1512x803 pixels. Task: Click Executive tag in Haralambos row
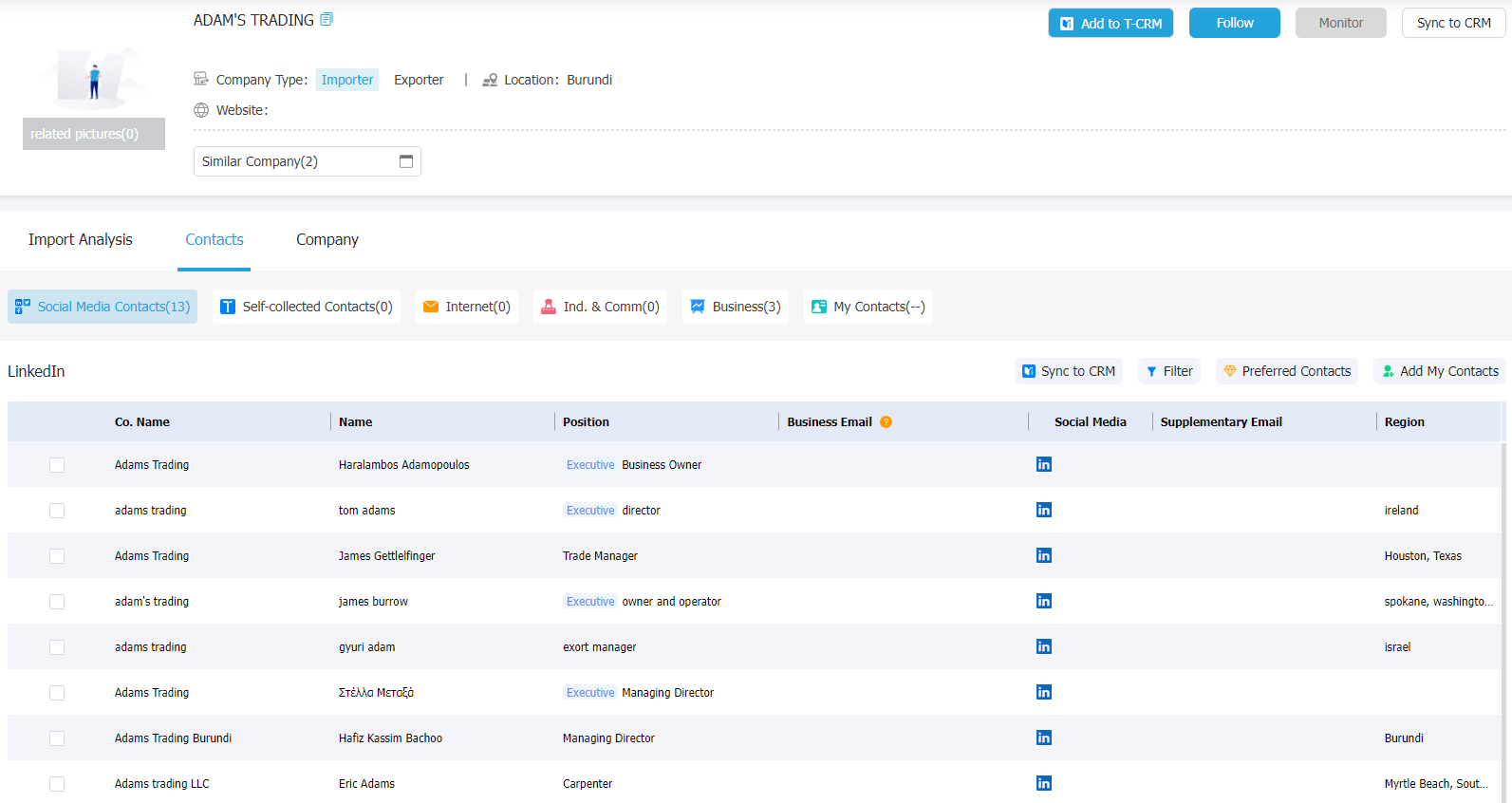tap(590, 465)
